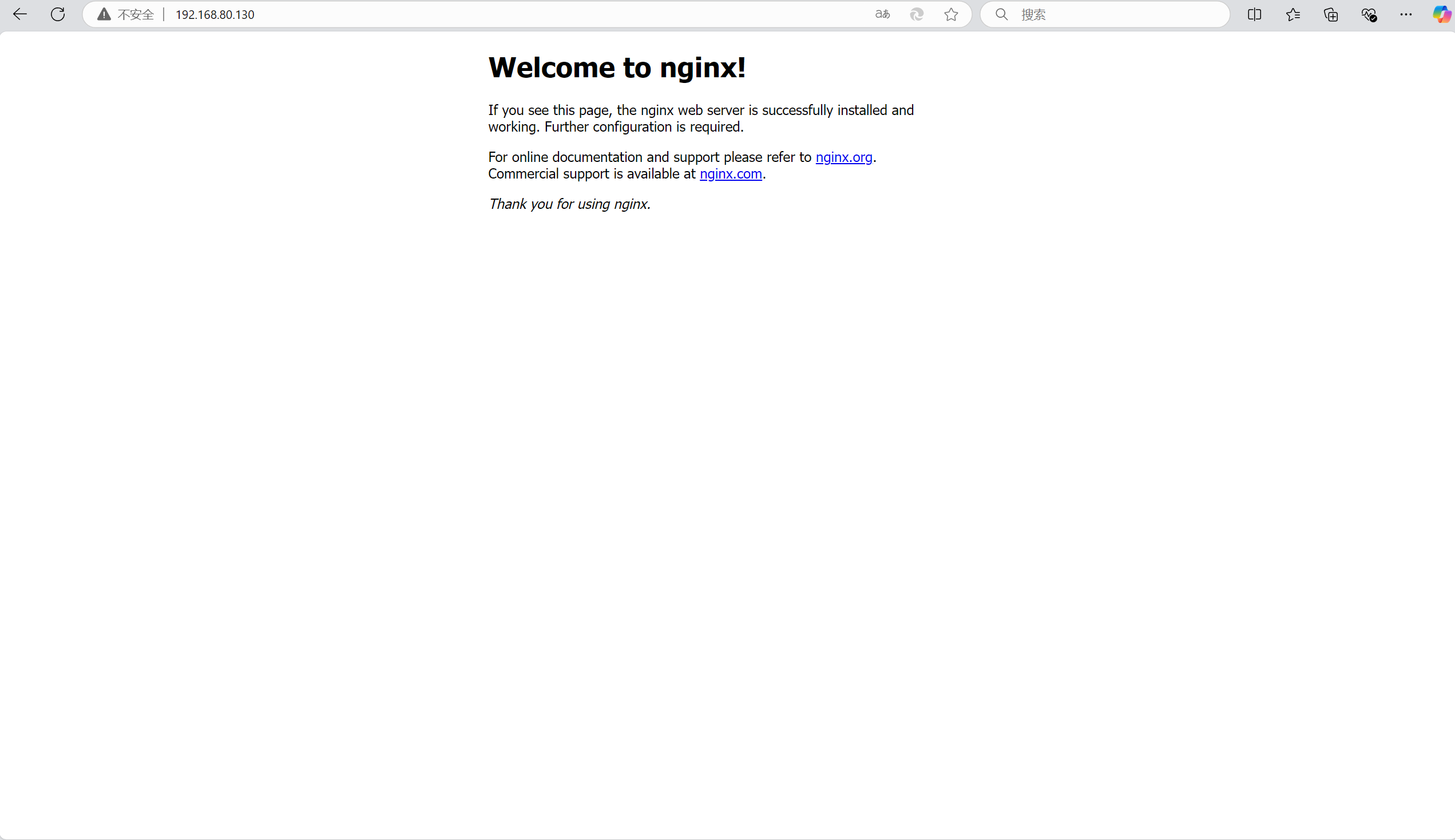1455x840 pixels.
Task: Open the favorites list icon
Action: coord(1293,14)
